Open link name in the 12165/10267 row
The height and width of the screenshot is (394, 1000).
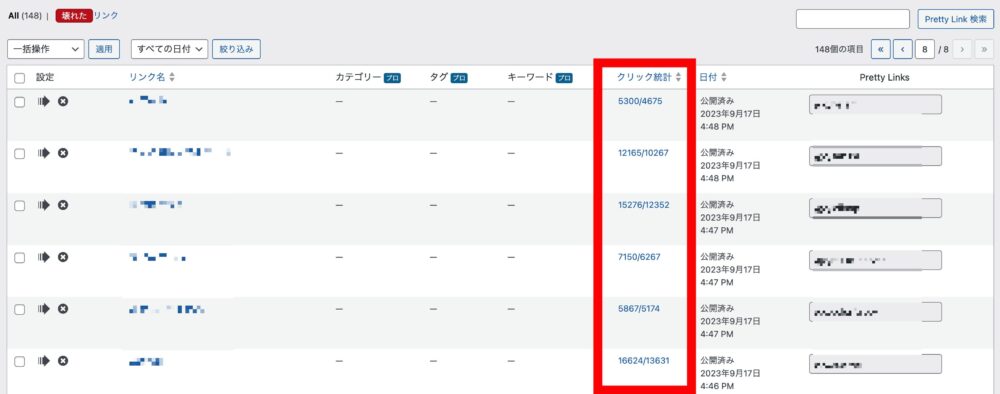179,152
